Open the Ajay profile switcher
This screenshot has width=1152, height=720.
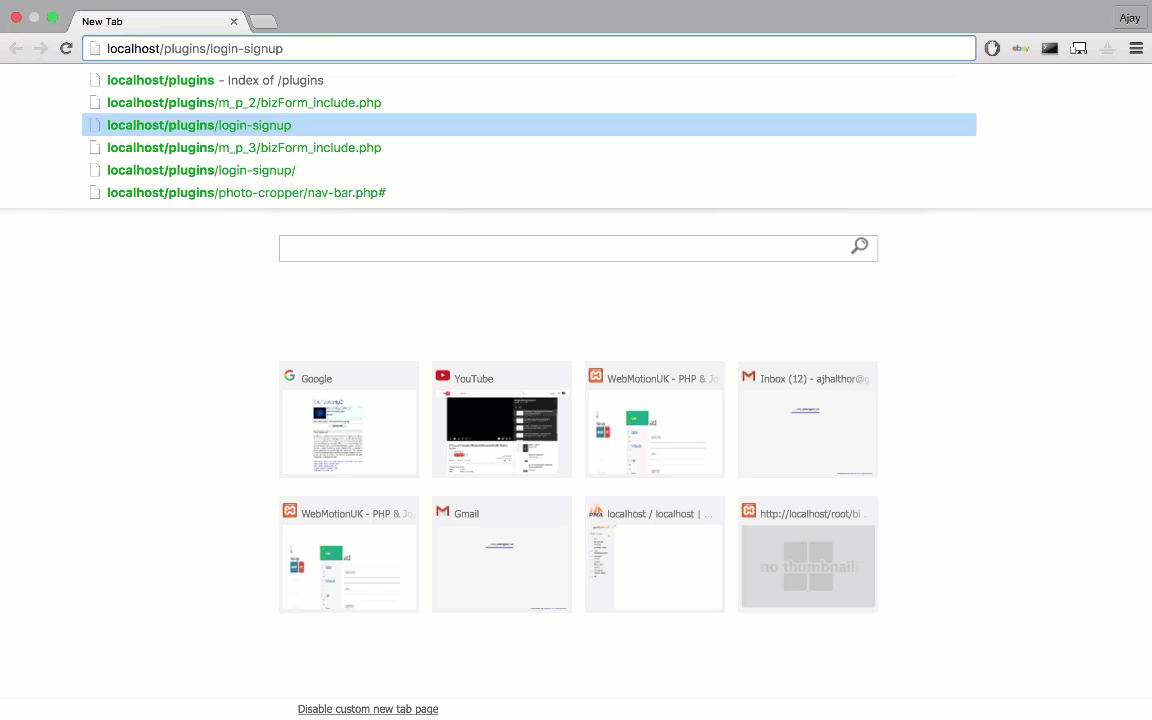pos(1129,18)
